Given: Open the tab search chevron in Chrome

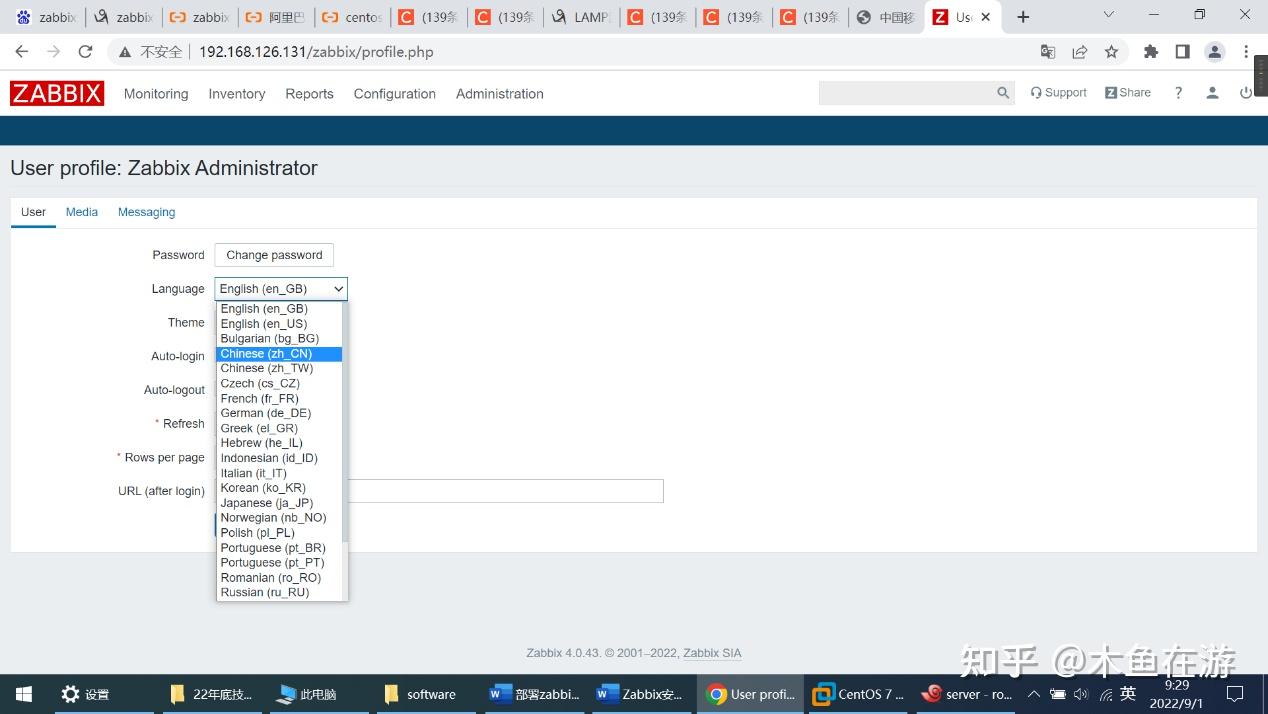Looking at the screenshot, I should [1108, 15].
